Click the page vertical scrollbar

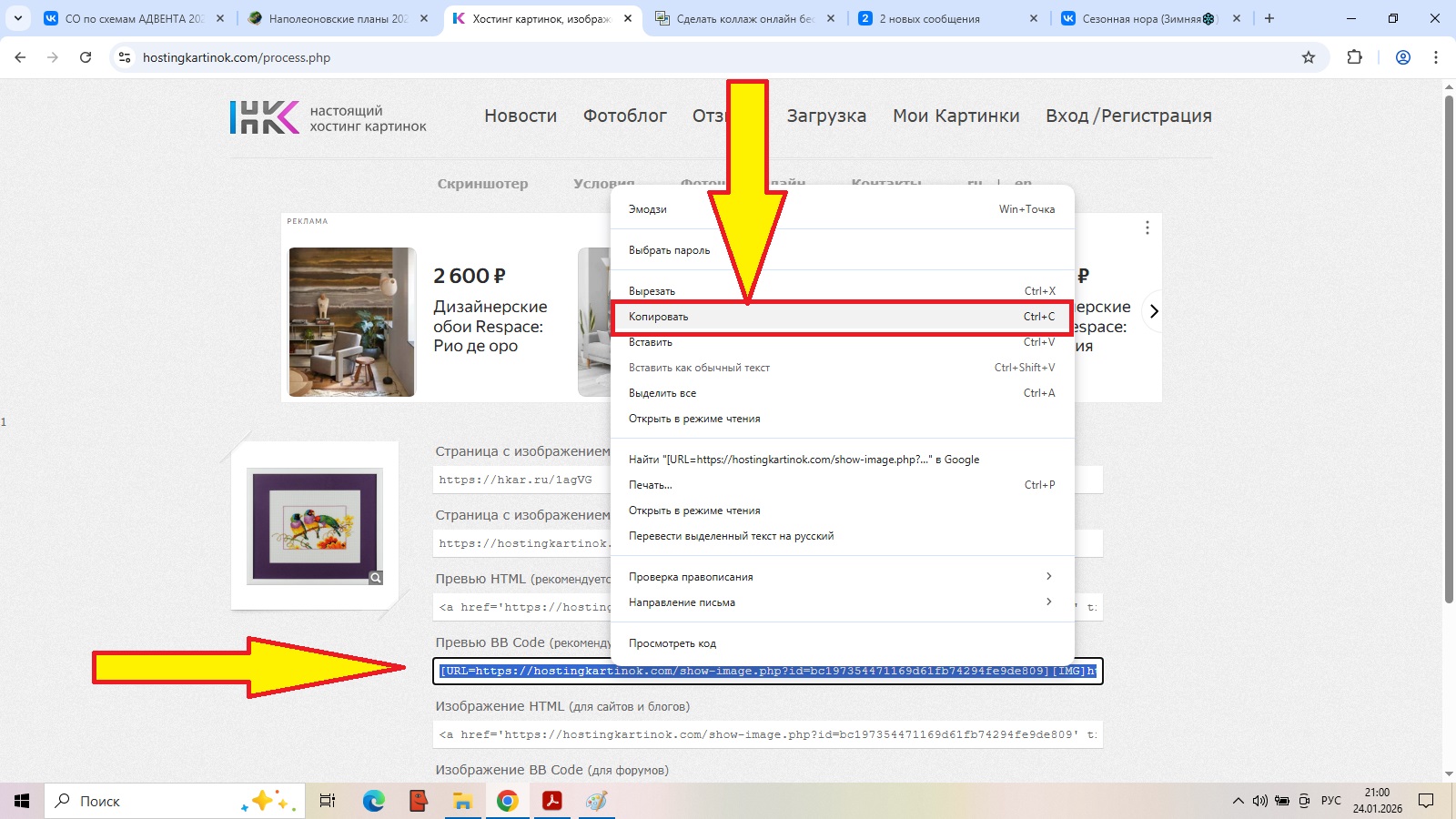click(1449, 349)
